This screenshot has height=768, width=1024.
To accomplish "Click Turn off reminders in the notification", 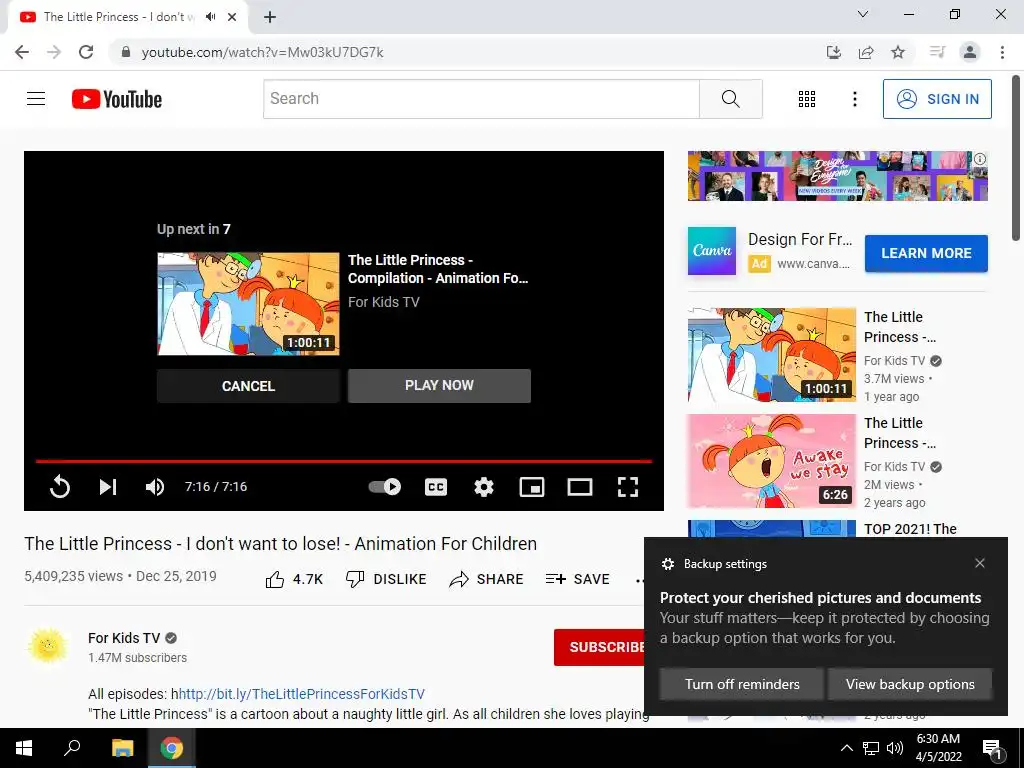I will coord(742,684).
